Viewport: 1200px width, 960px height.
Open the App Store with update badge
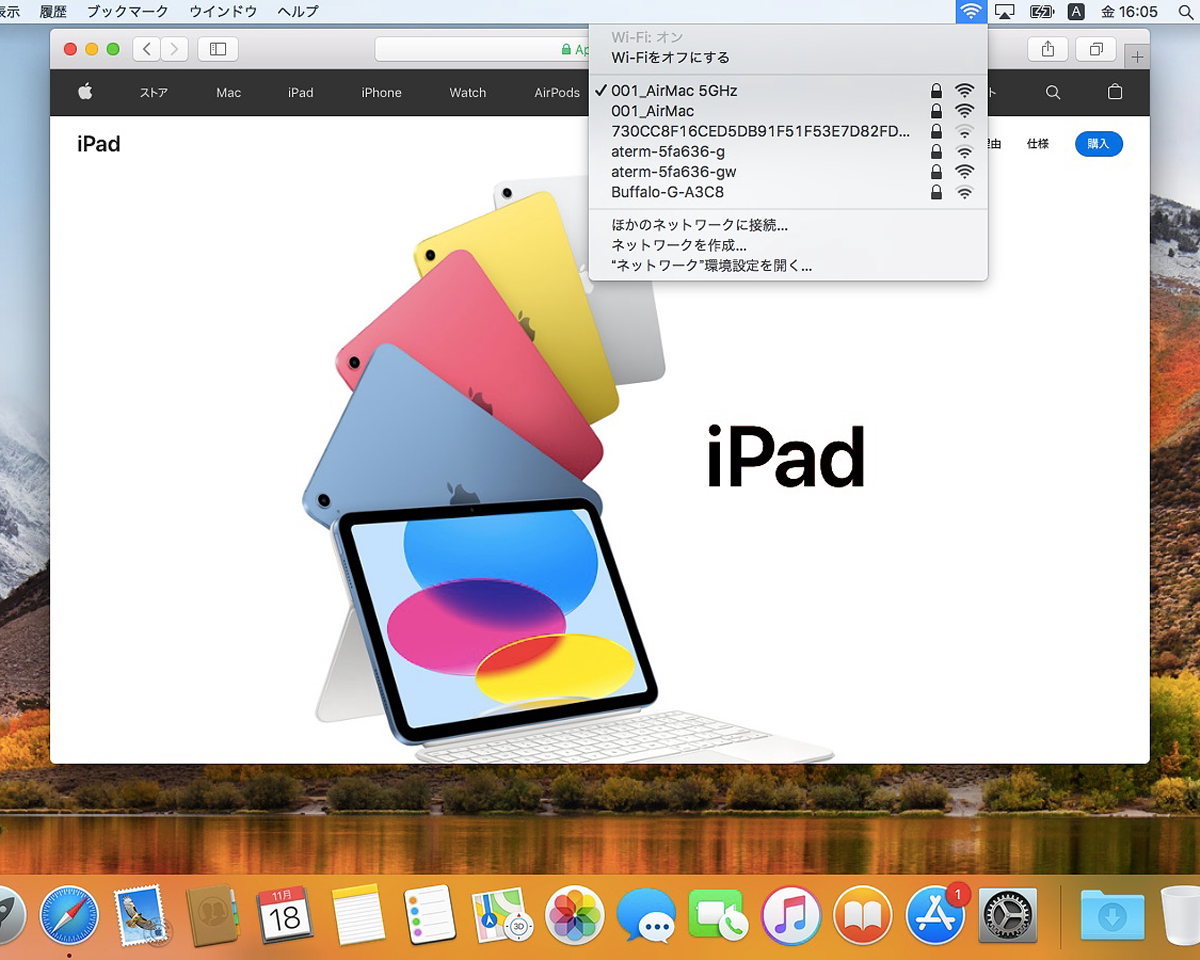(x=935, y=916)
